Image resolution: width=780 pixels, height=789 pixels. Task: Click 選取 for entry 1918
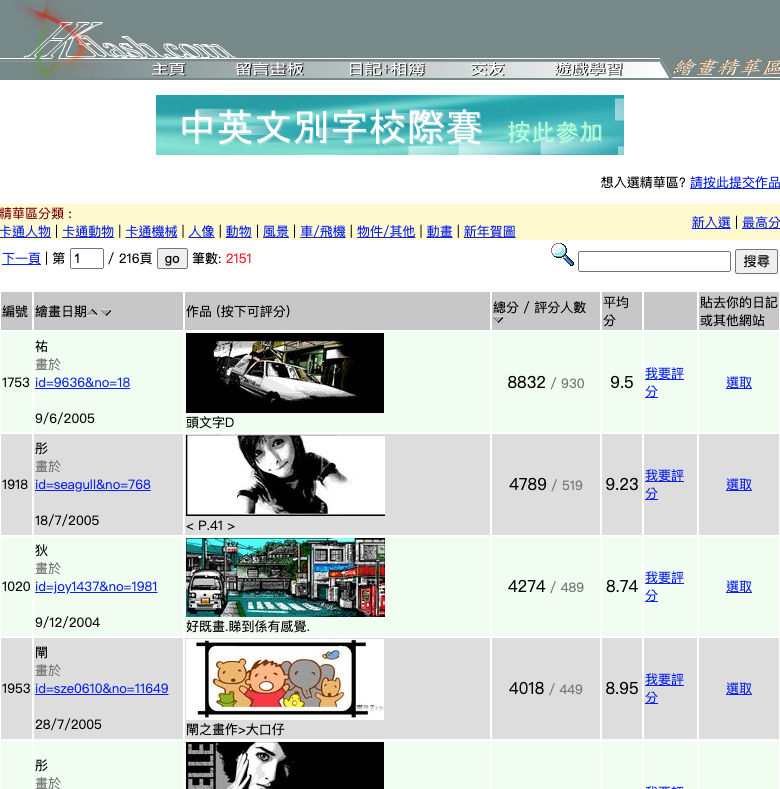click(x=739, y=485)
